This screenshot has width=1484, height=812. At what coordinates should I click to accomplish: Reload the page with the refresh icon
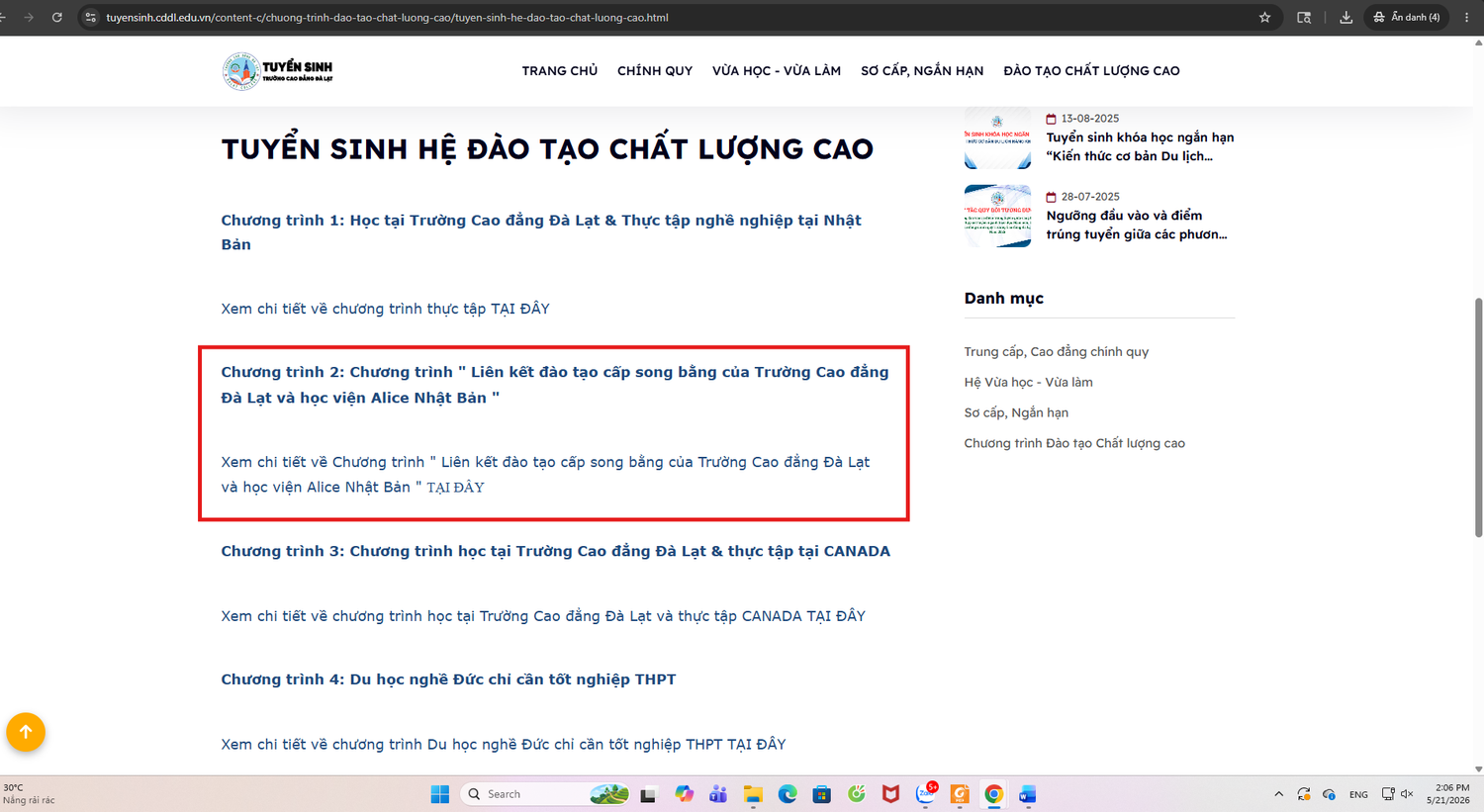(57, 17)
